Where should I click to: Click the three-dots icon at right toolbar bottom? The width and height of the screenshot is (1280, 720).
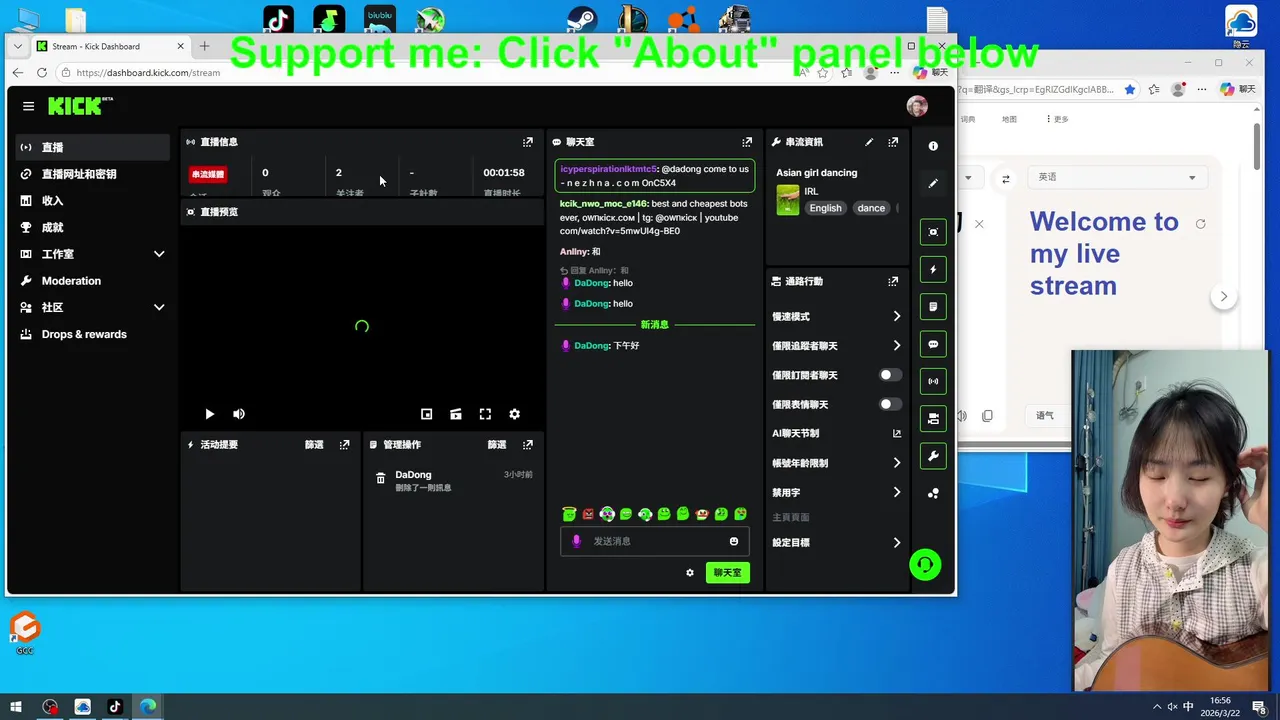933,493
